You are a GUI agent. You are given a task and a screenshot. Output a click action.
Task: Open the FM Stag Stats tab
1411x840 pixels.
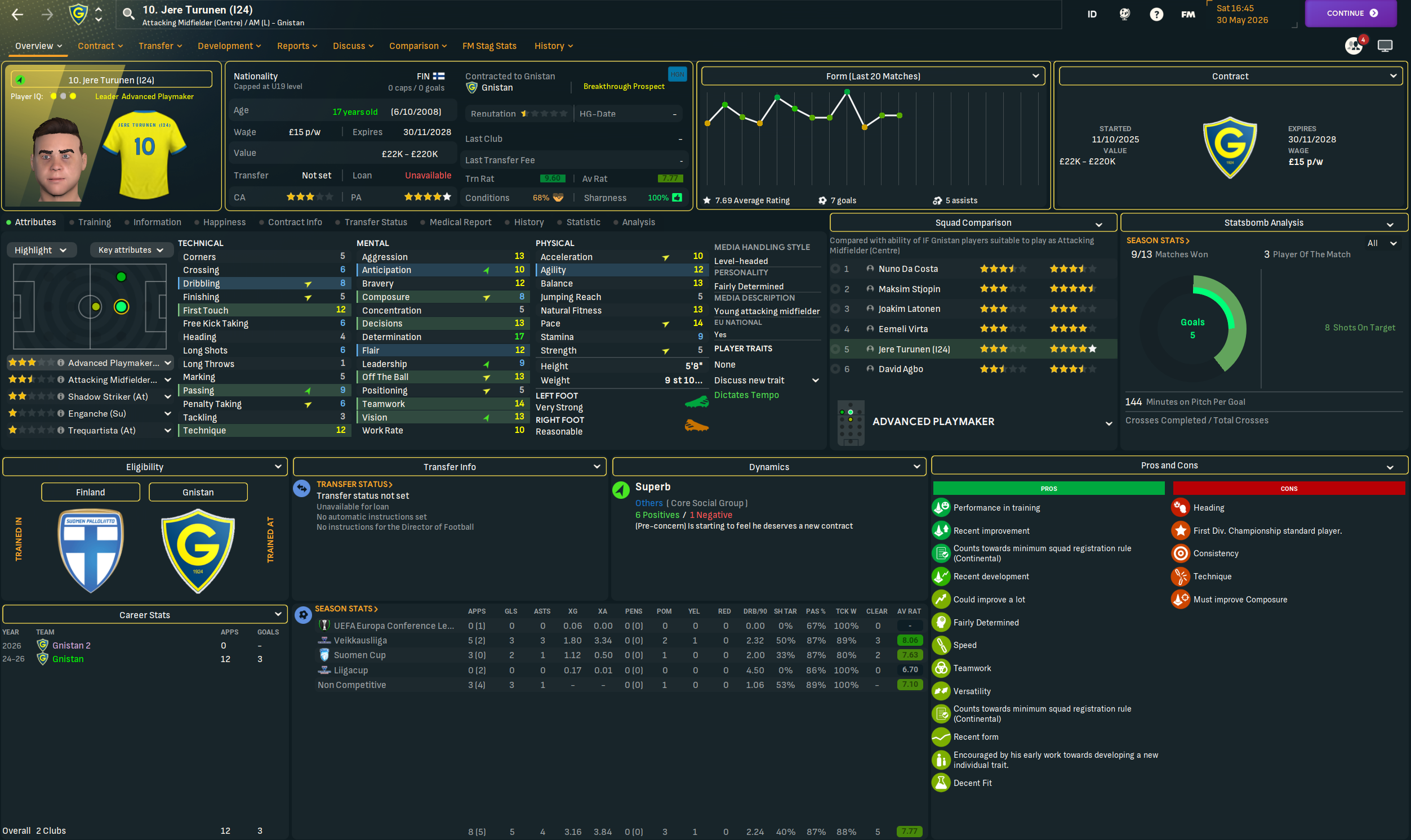point(489,46)
